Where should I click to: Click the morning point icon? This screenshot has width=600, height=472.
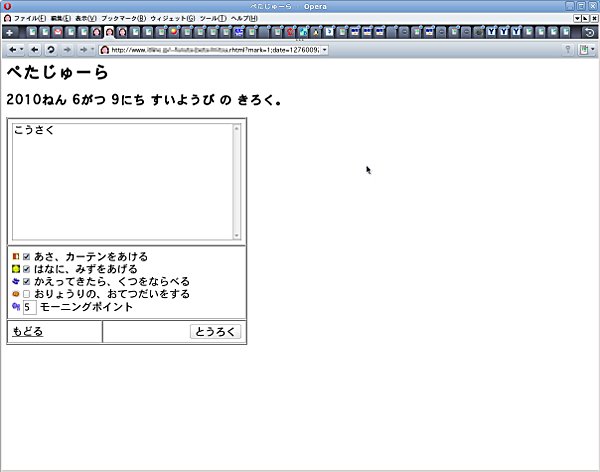(x=16, y=307)
